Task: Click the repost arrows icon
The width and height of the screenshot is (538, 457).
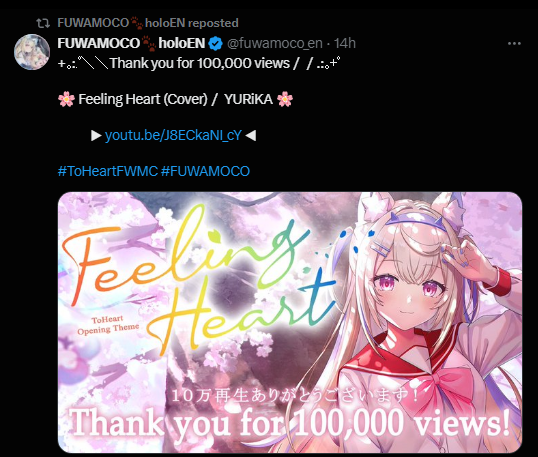Action: [43, 23]
